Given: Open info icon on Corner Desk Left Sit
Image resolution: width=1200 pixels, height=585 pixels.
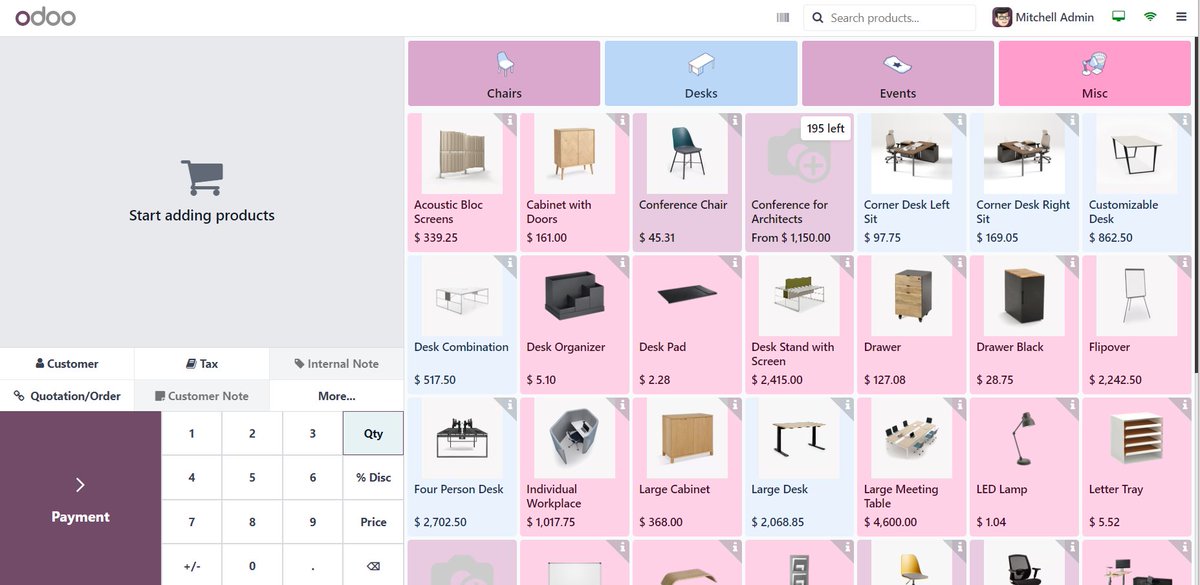Looking at the screenshot, I should 960,120.
